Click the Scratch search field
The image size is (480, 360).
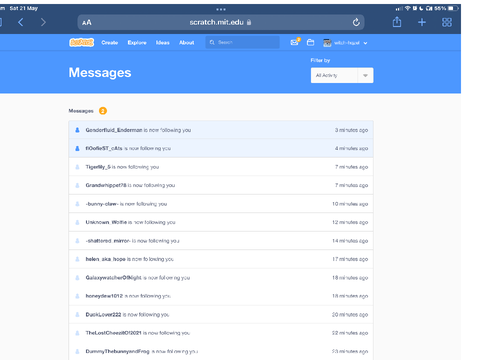click(x=243, y=42)
